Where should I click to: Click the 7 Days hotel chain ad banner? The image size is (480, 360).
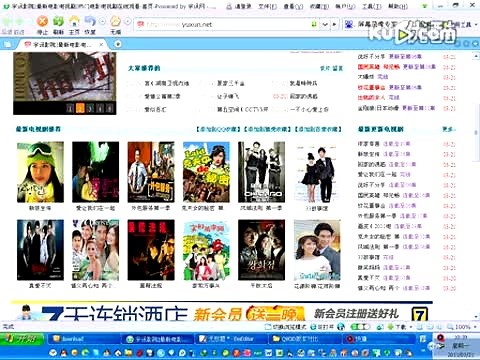(222, 311)
